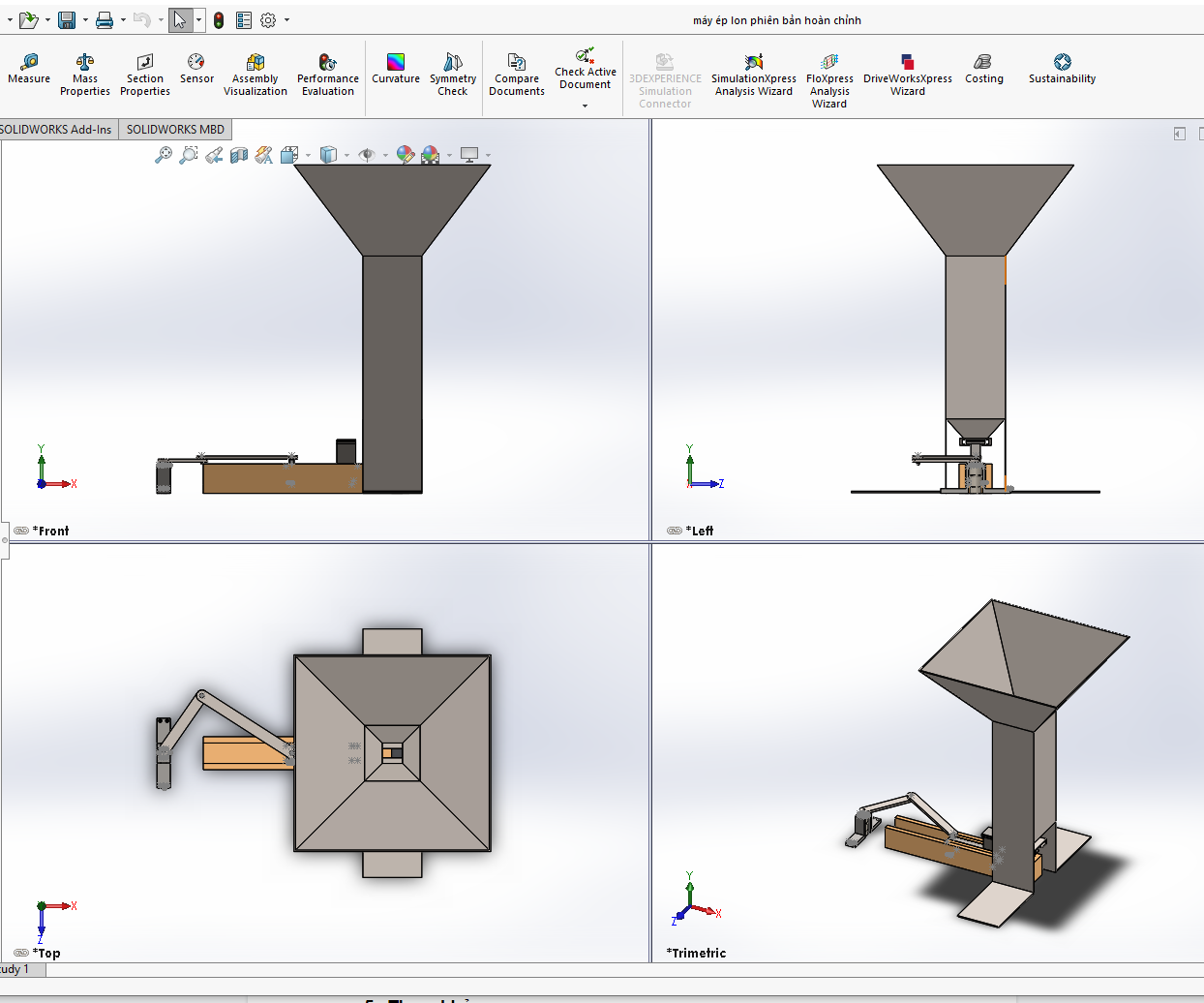Select the Zoom to Fit tool
This screenshot has height=1003, width=1204.
[x=165, y=155]
